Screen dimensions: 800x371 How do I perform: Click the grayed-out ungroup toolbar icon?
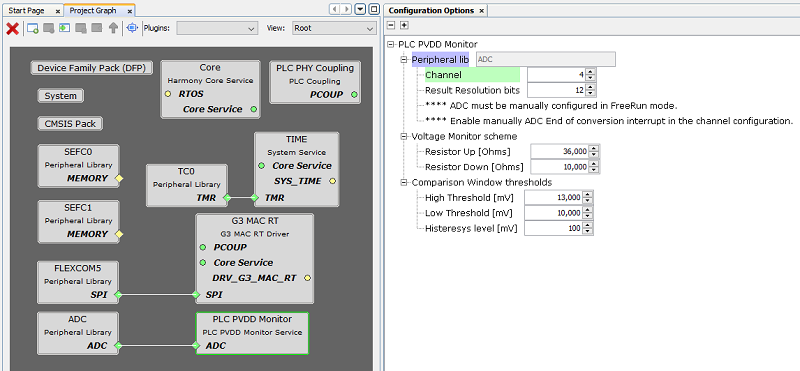(81, 29)
